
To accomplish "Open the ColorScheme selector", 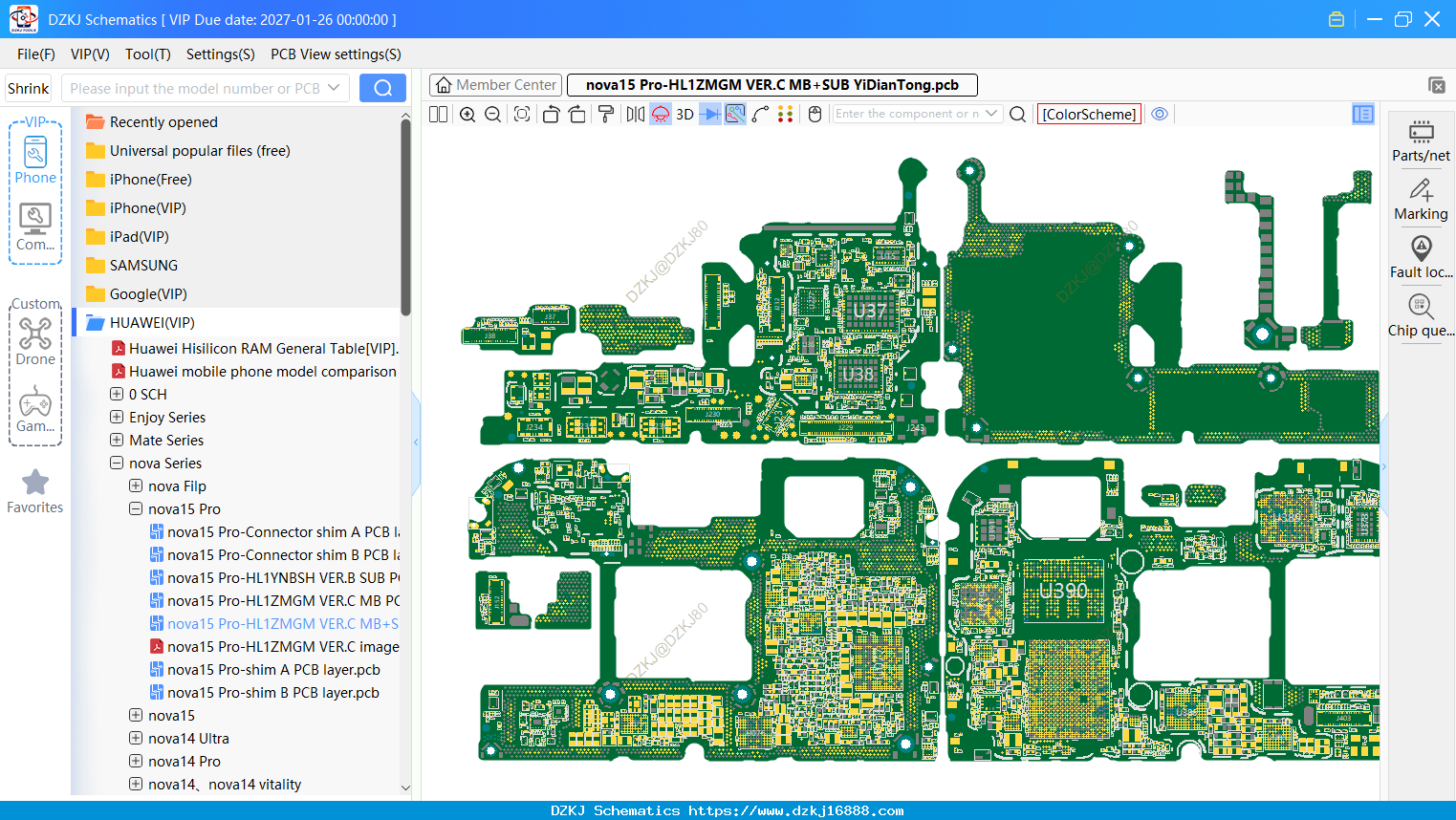I will (1089, 114).
